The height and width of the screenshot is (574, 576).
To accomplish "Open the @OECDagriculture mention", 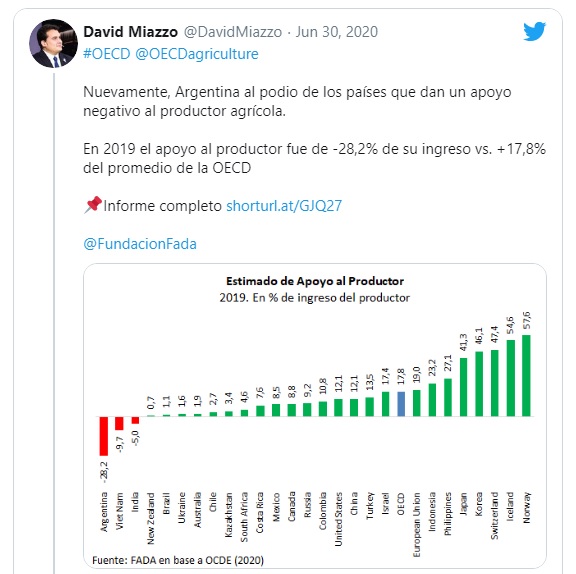I will click(x=197, y=54).
